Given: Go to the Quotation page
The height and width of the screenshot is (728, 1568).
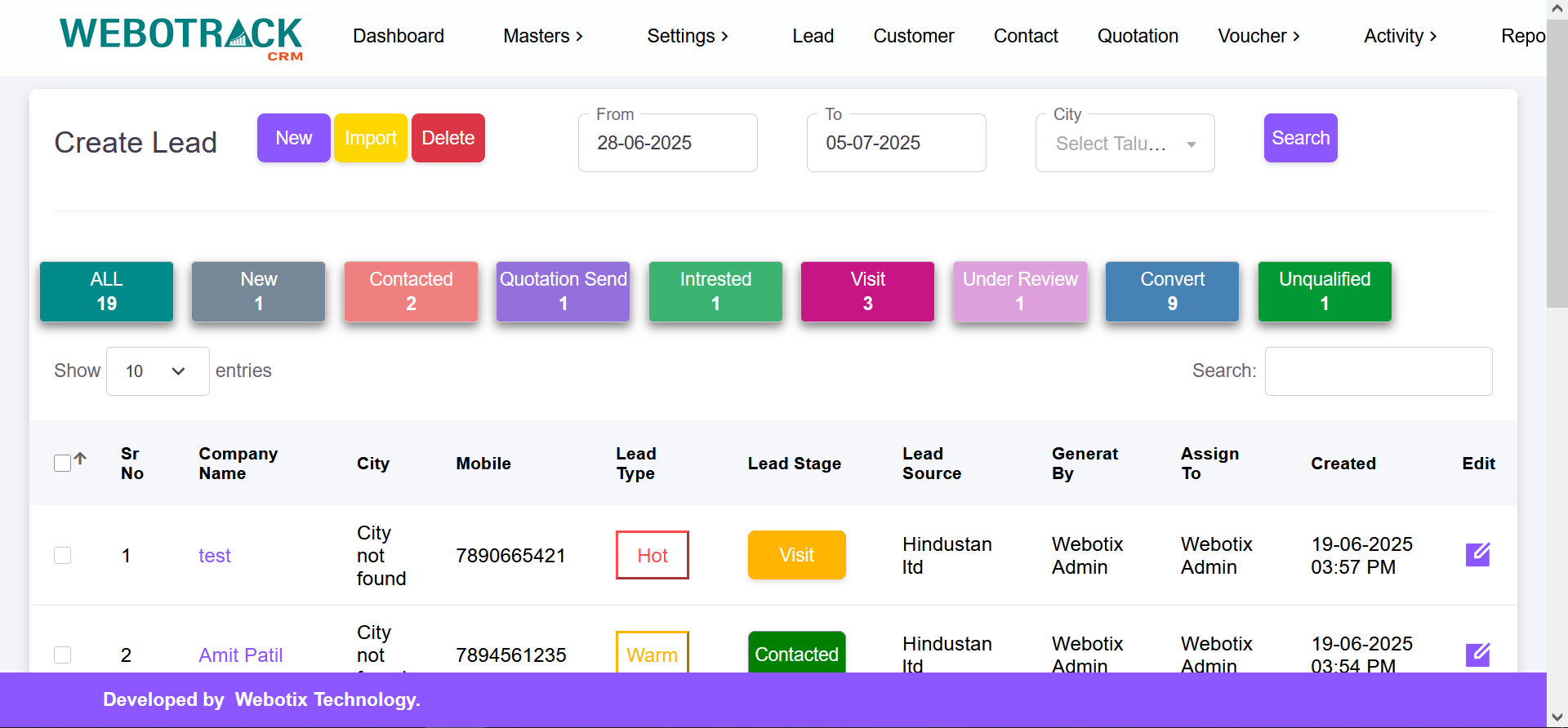Looking at the screenshot, I should point(1137,36).
